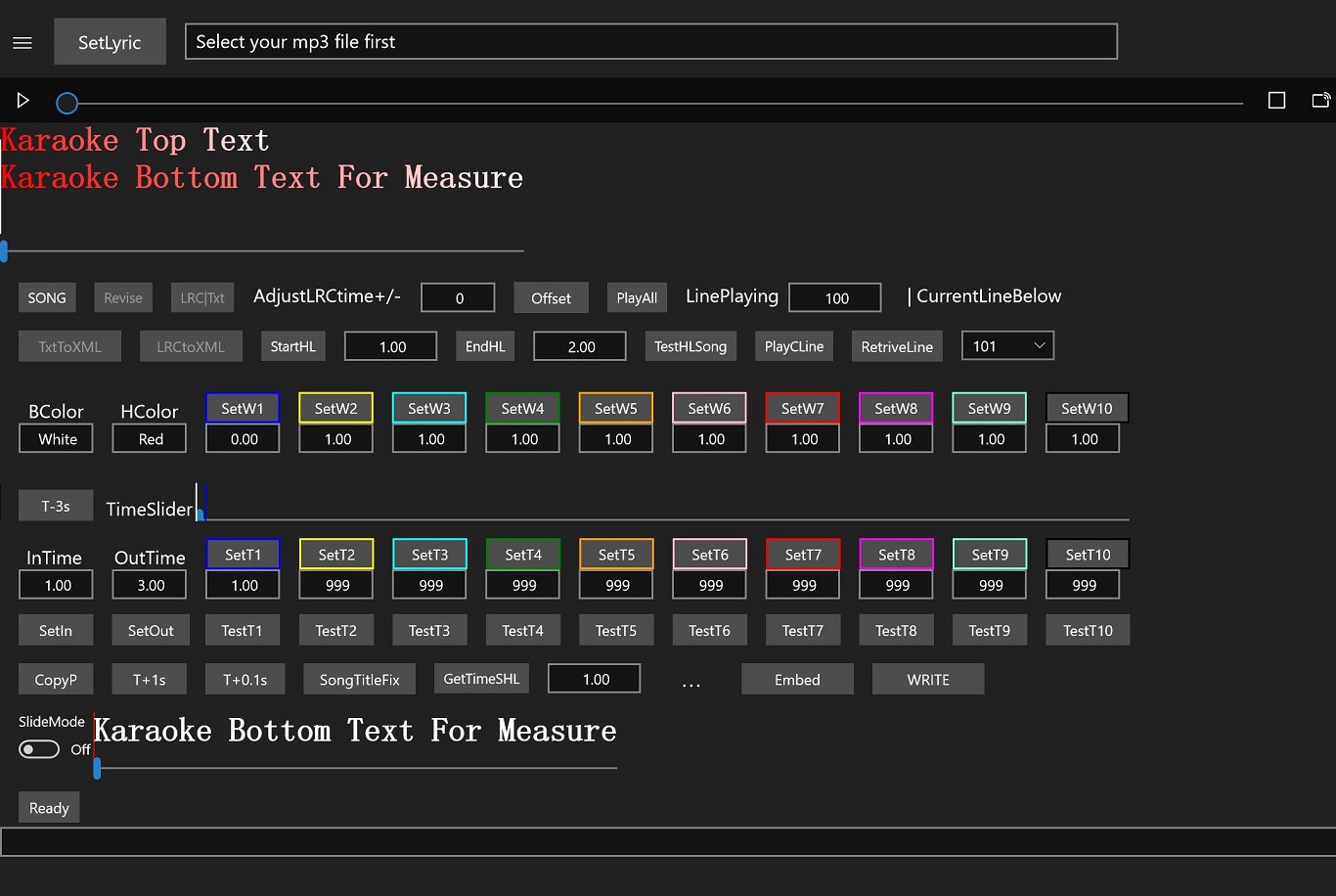The image size is (1336, 896).
Task: Click the cast-to-device icon
Action: click(x=1320, y=101)
